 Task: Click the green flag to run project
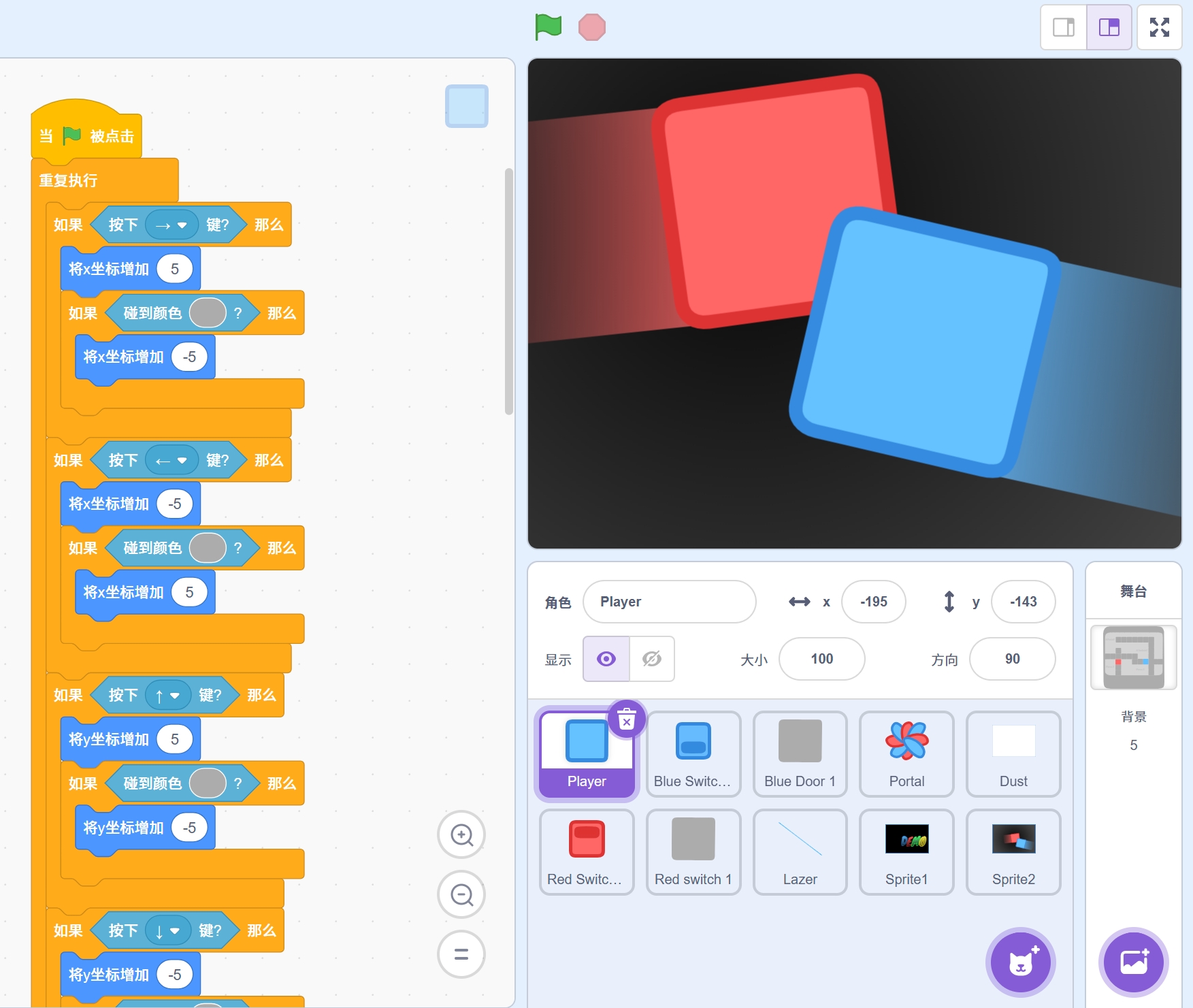[548, 27]
